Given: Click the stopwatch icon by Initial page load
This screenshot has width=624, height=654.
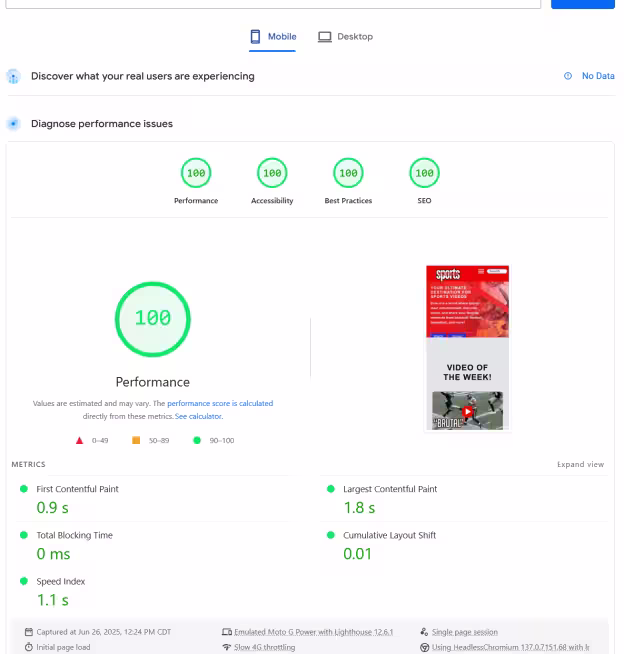Looking at the screenshot, I should click(x=29, y=647).
